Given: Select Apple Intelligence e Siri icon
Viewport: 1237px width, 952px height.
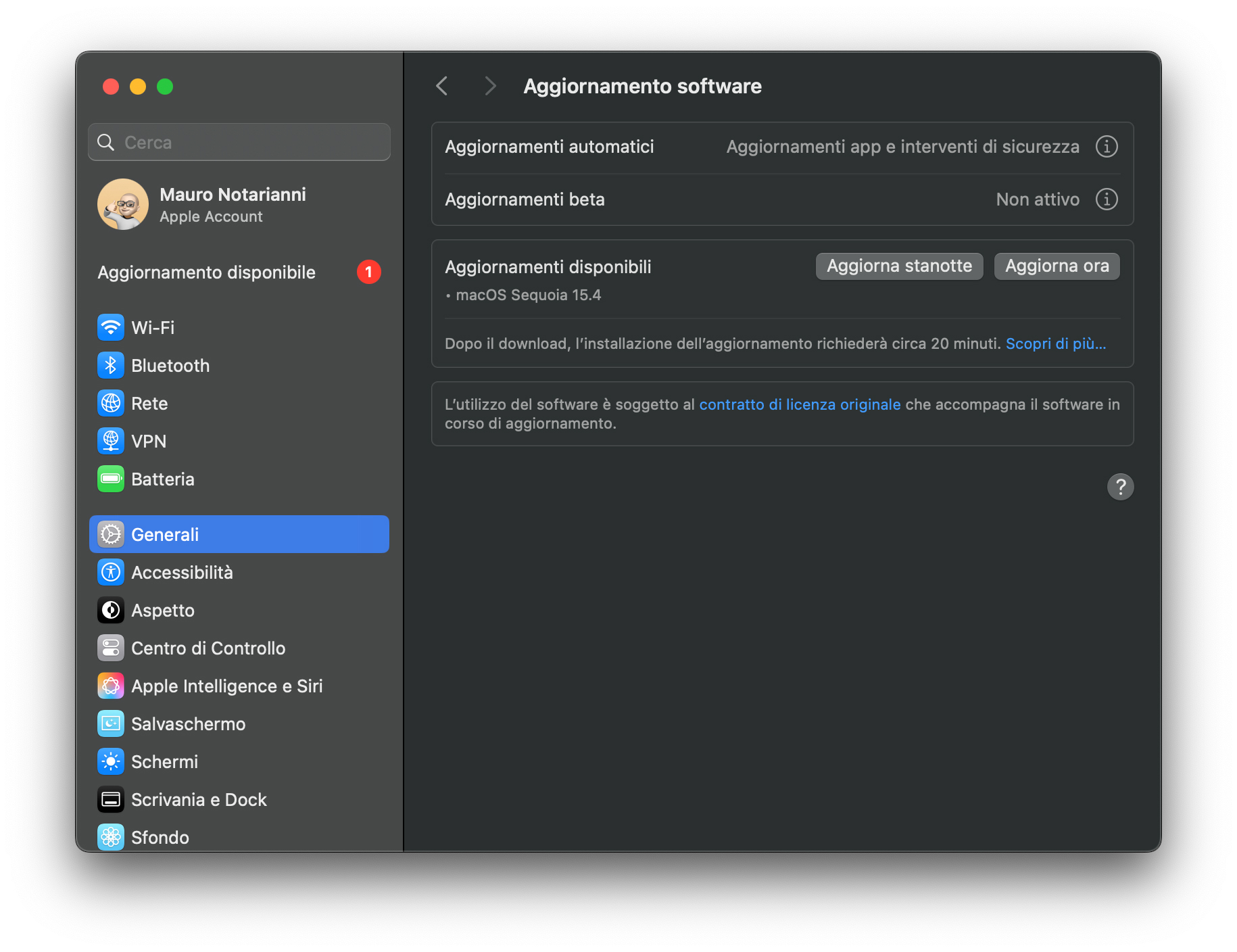Looking at the screenshot, I should click(x=111, y=686).
